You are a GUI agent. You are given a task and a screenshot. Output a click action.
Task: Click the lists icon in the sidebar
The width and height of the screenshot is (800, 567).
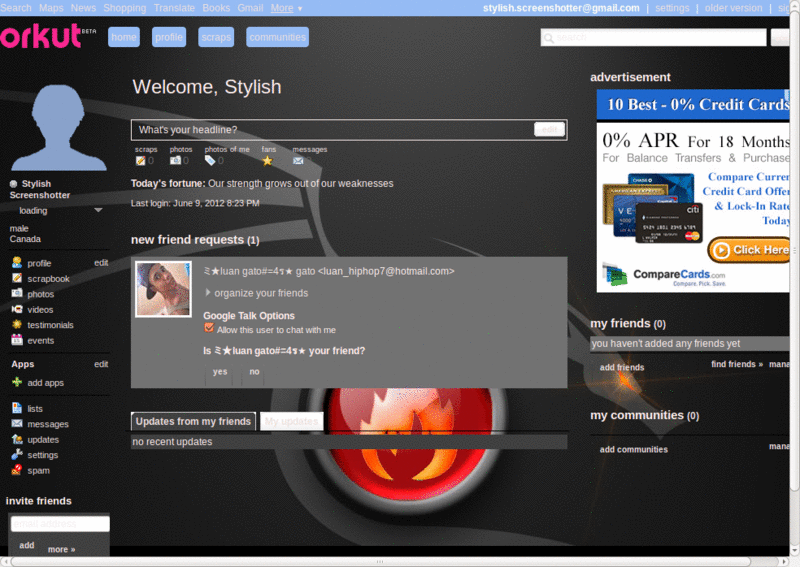click(17, 408)
